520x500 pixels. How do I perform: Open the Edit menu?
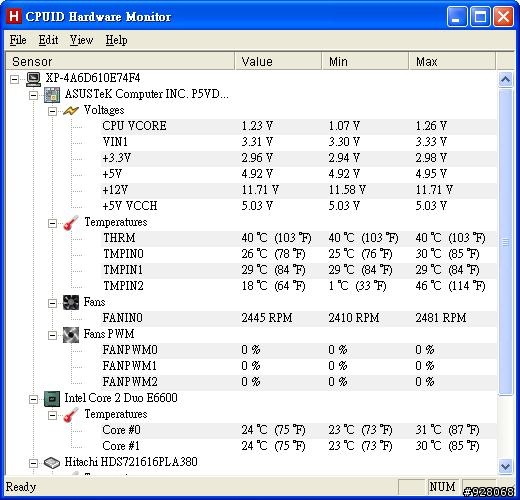point(48,40)
